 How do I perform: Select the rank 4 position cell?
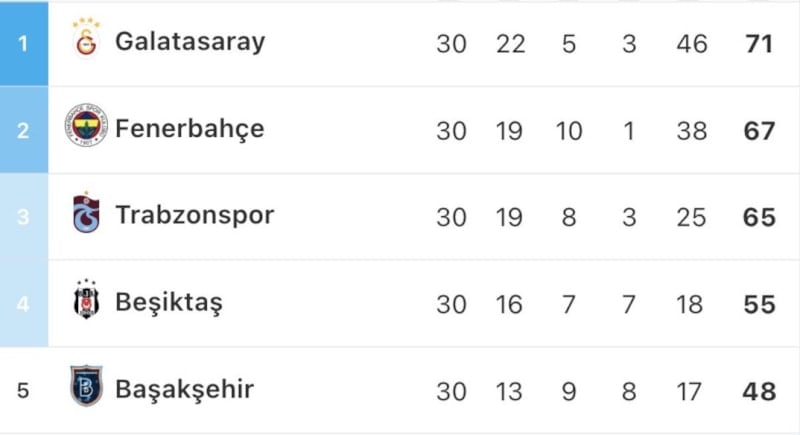(24, 303)
